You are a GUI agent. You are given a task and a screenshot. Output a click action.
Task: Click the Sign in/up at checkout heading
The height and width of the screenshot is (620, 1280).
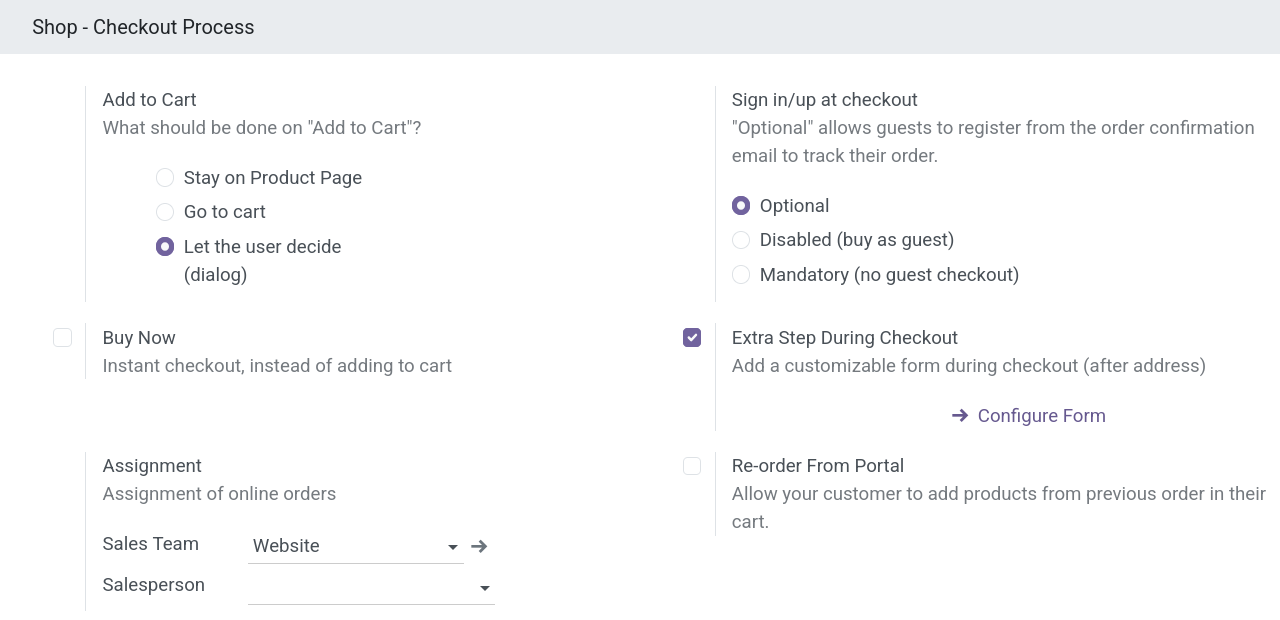click(x=824, y=100)
